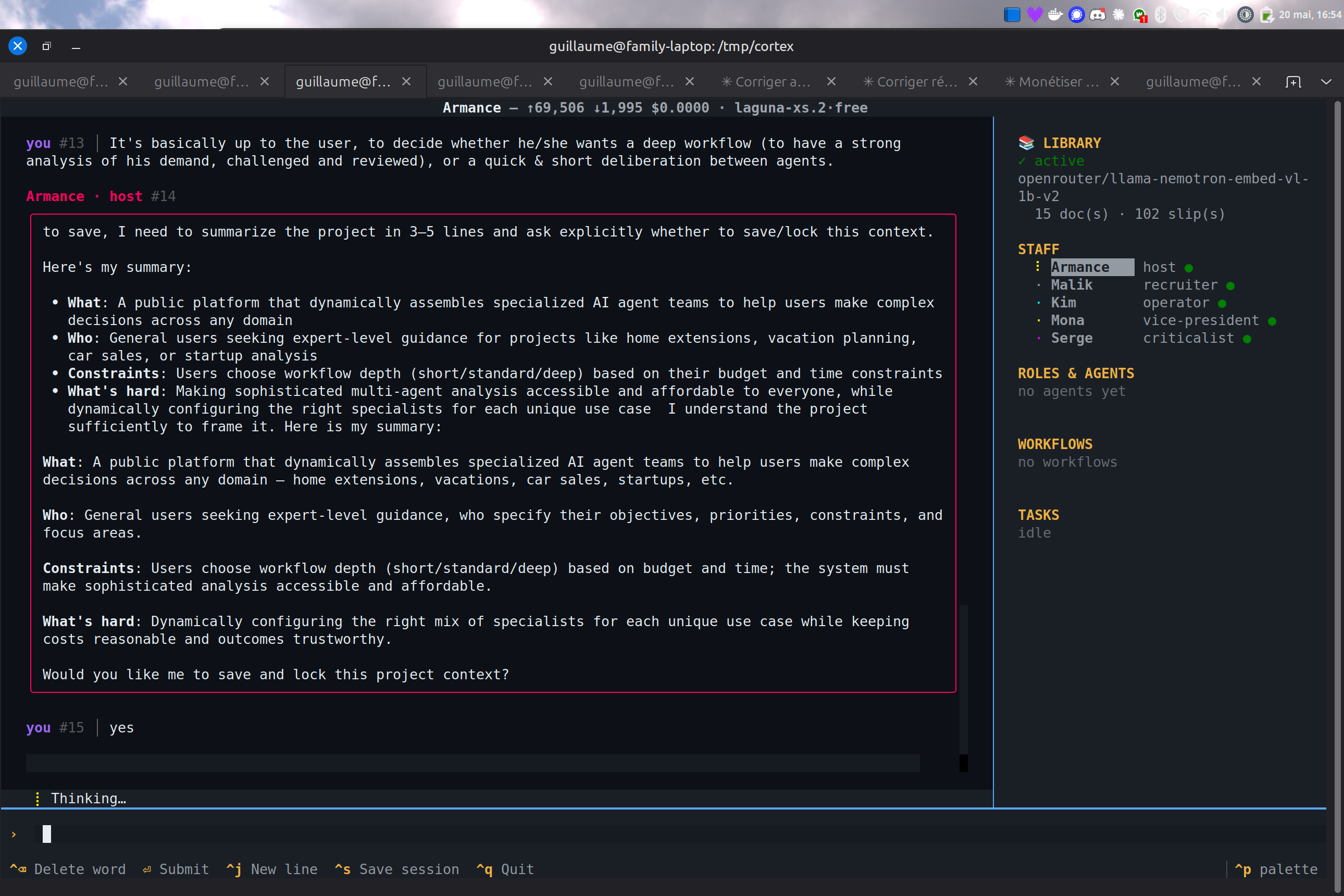The image size is (1344, 896).
Task: Click the 'Armance · host #14' message header
Action: (101, 196)
